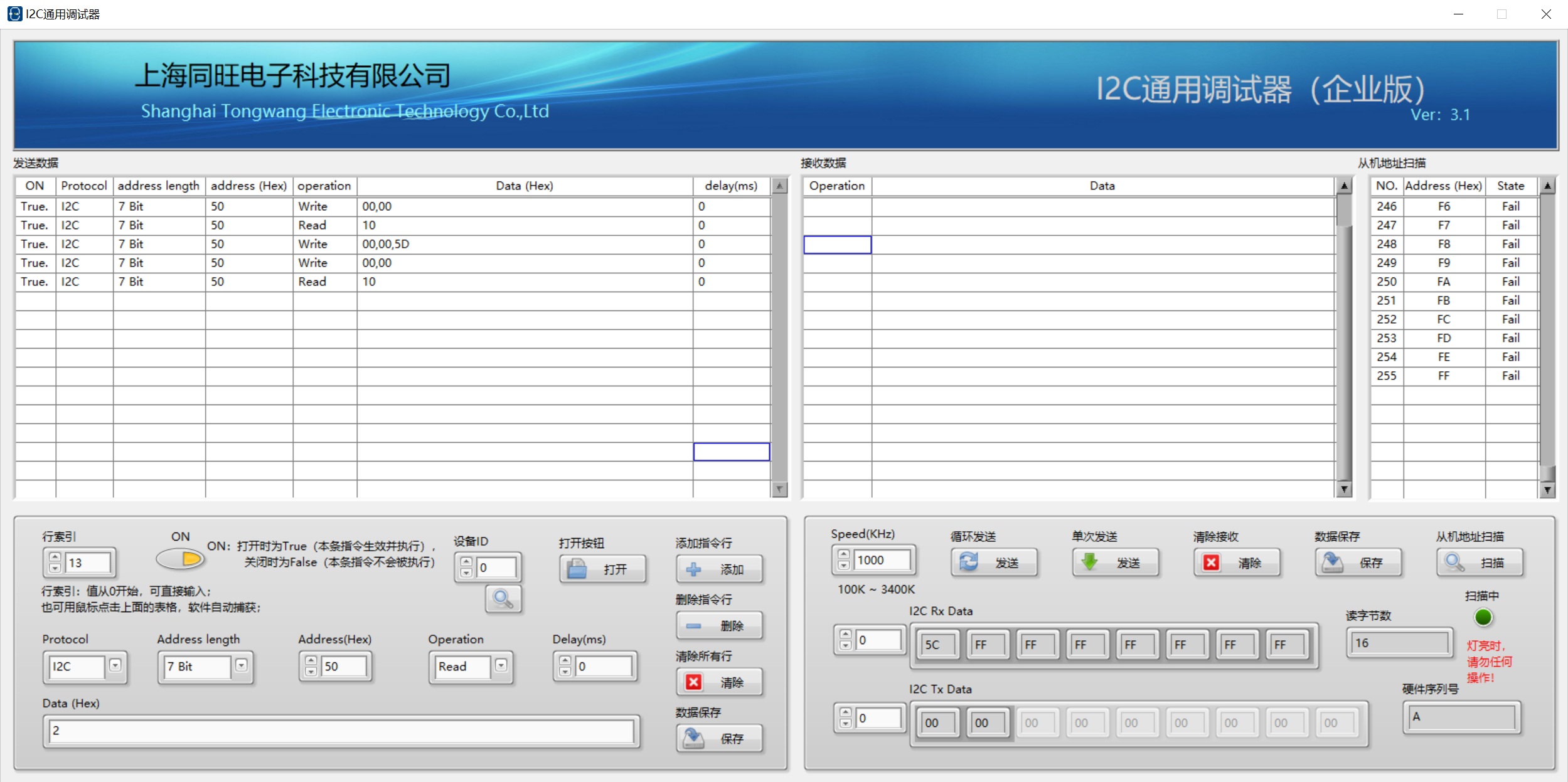Click the Speed field showing 1000

click(x=882, y=560)
